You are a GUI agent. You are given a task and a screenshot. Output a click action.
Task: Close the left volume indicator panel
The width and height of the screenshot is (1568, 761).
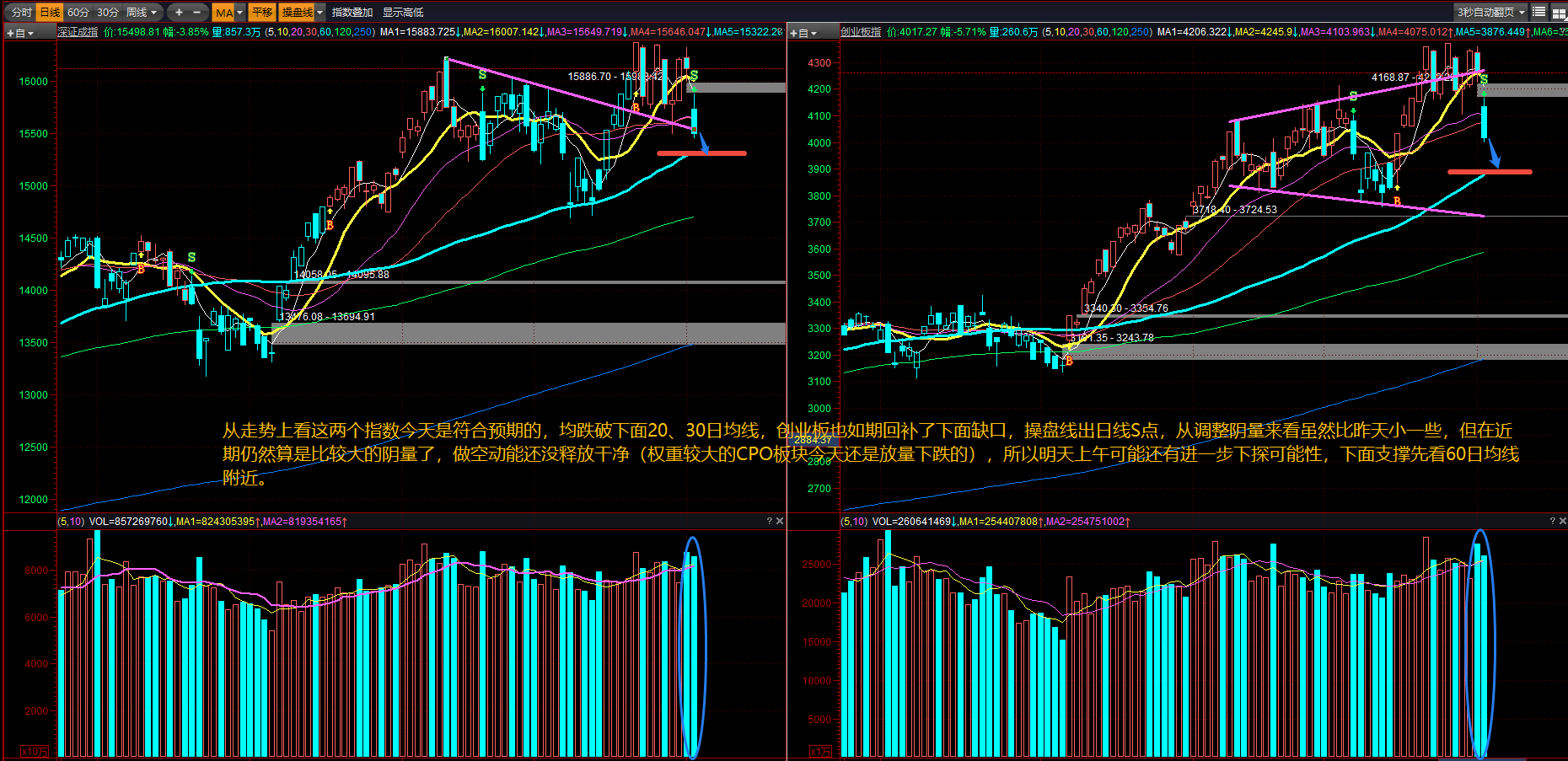point(780,521)
